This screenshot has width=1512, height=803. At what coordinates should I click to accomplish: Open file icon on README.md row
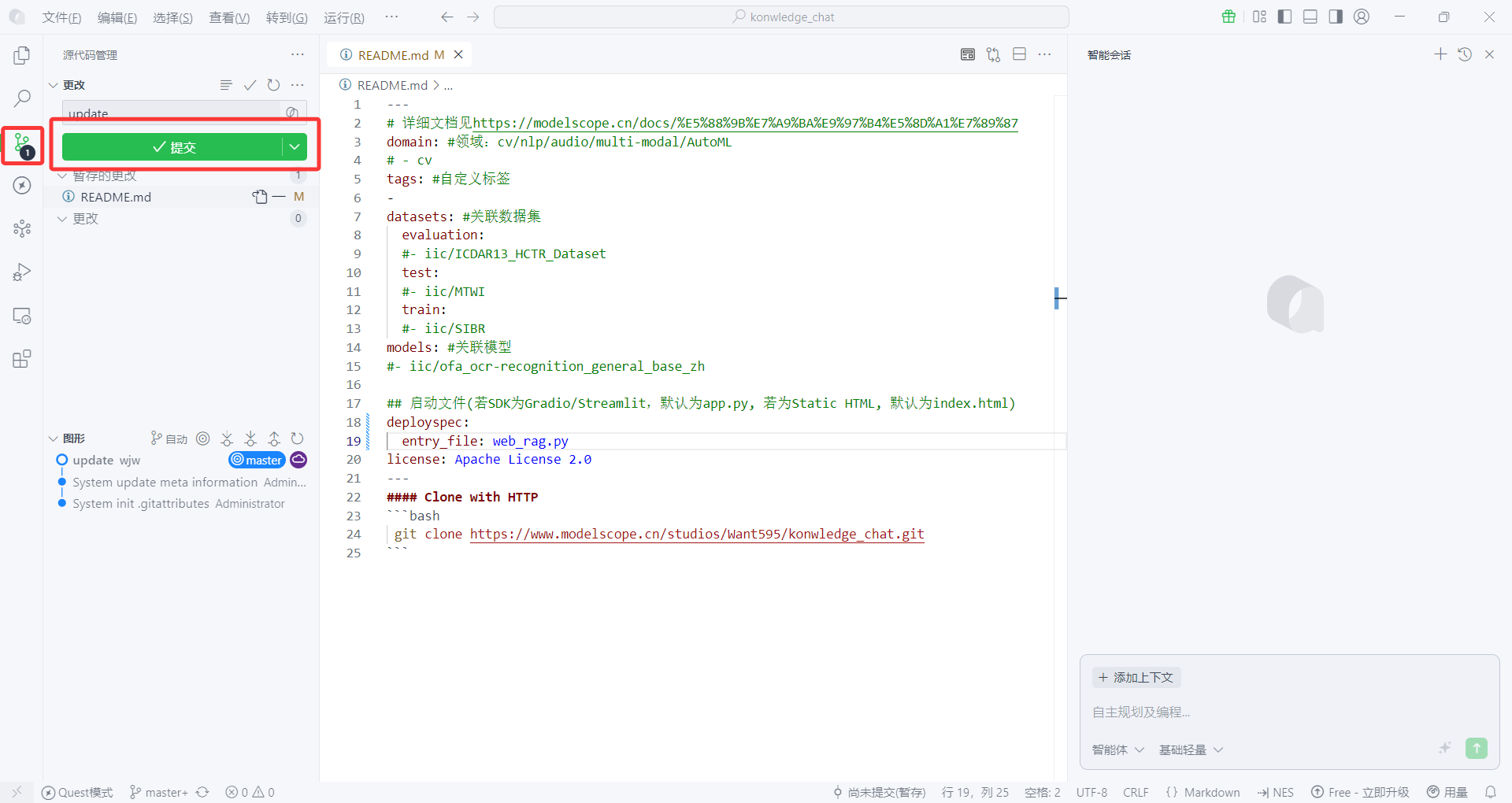coord(260,197)
